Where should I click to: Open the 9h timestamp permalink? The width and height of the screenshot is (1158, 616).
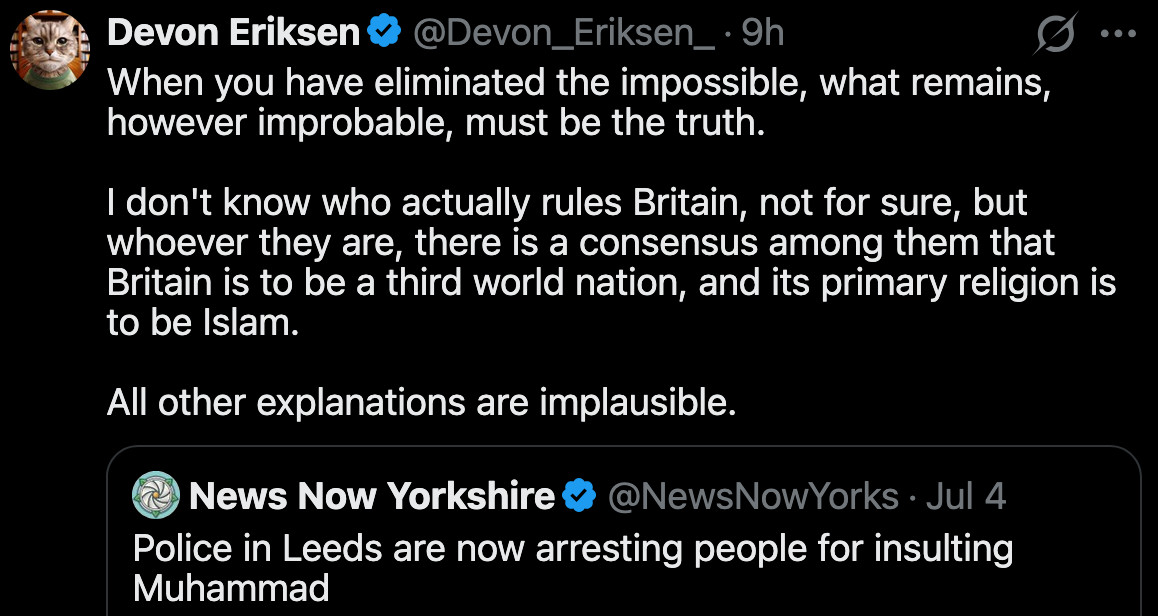tap(762, 33)
